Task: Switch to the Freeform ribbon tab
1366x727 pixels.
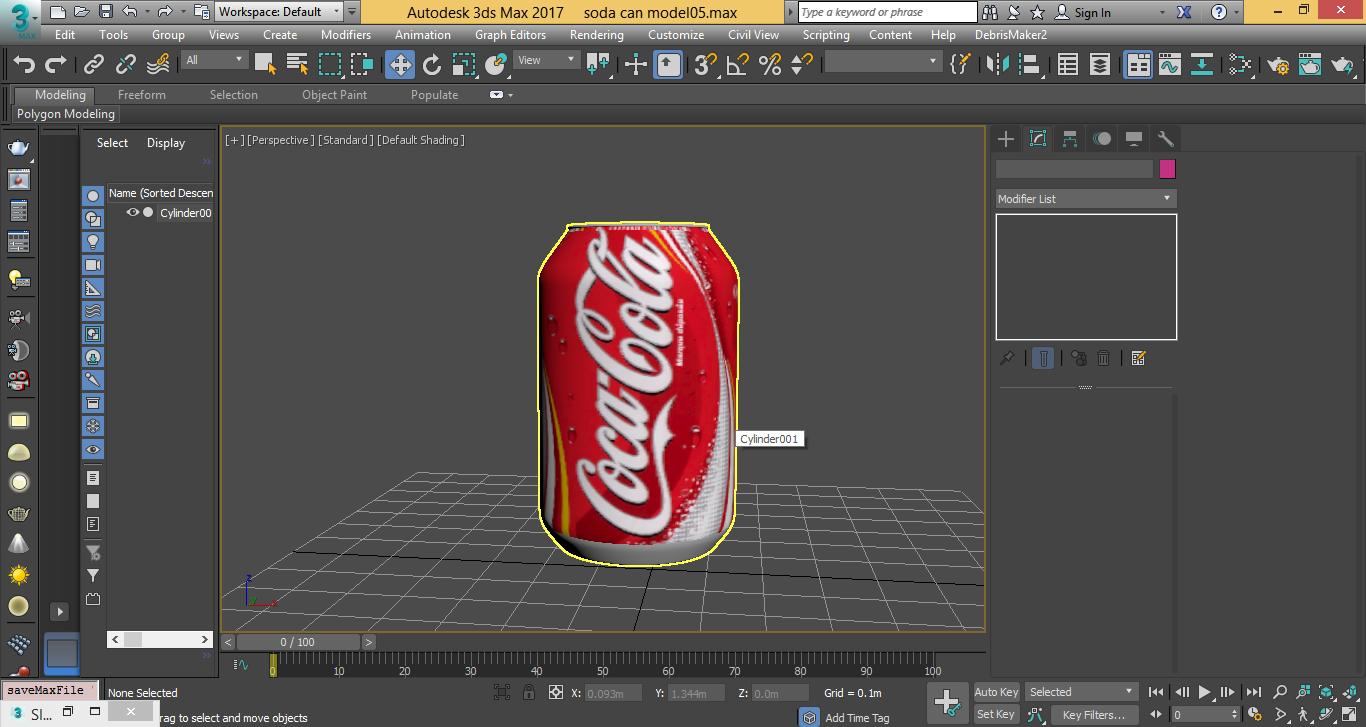Action: coord(142,95)
